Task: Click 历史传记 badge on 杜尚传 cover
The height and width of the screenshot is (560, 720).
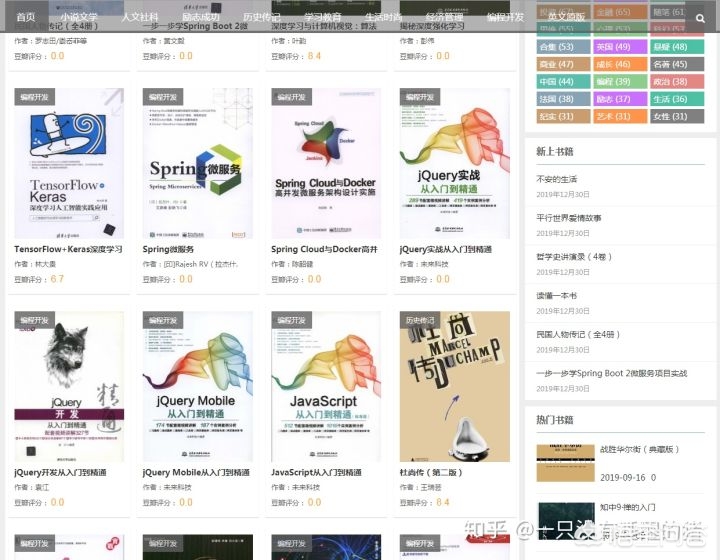Action: click(420, 320)
